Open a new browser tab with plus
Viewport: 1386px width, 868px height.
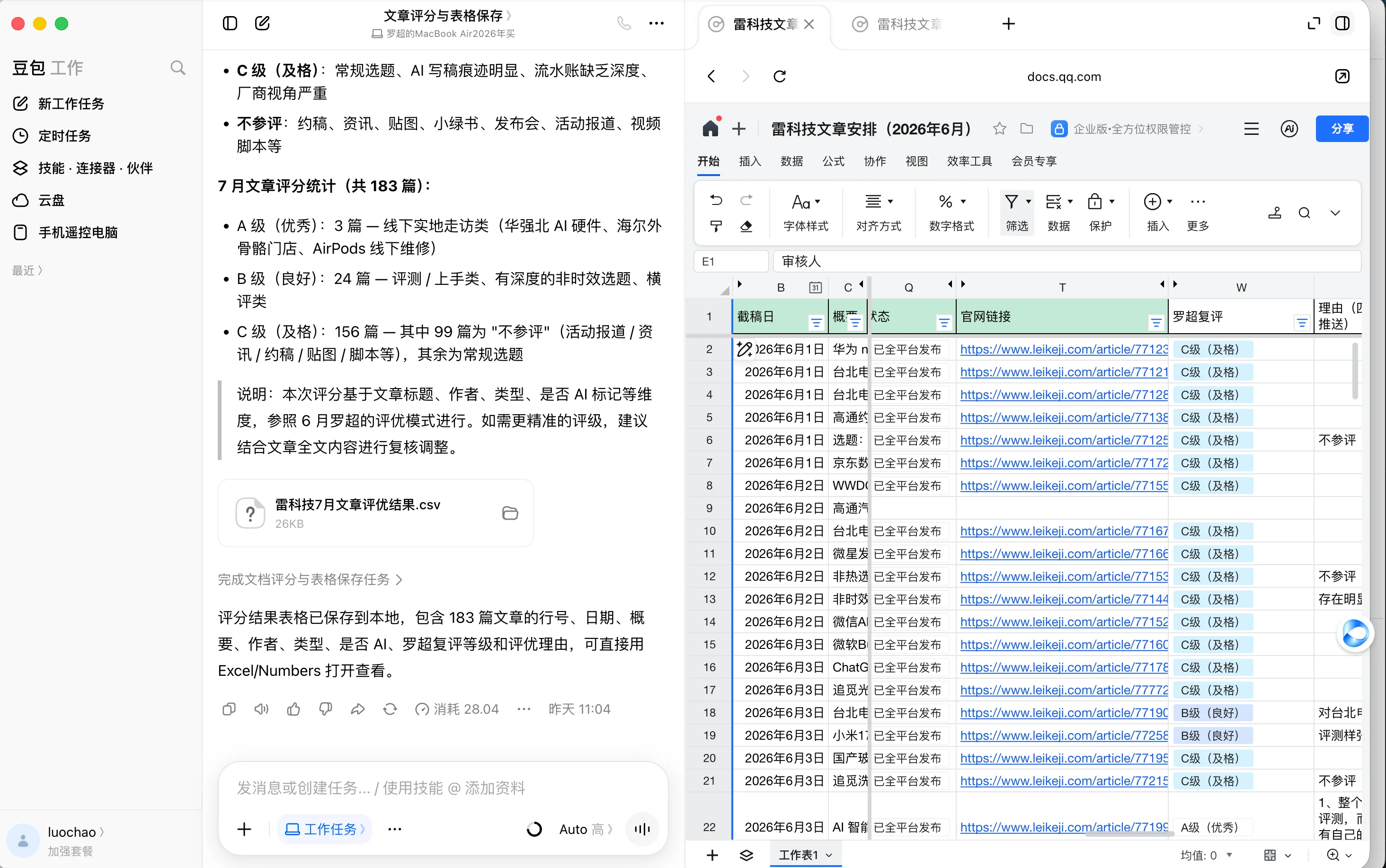[1008, 24]
